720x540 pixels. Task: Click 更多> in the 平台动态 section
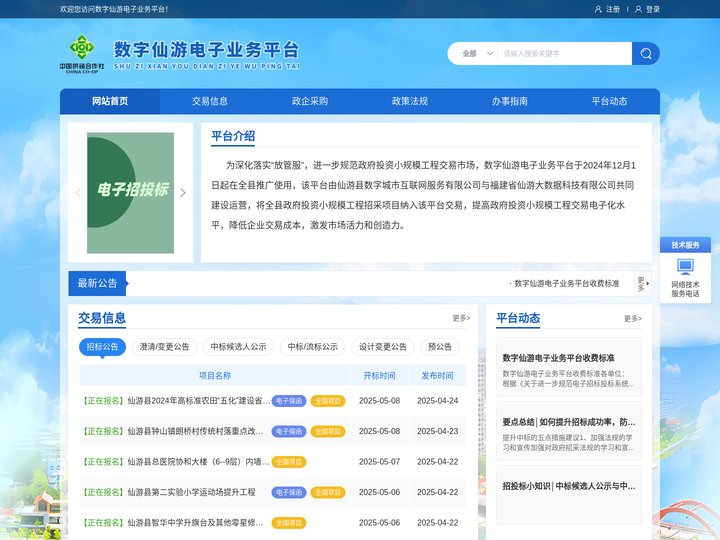click(x=633, y=318)
